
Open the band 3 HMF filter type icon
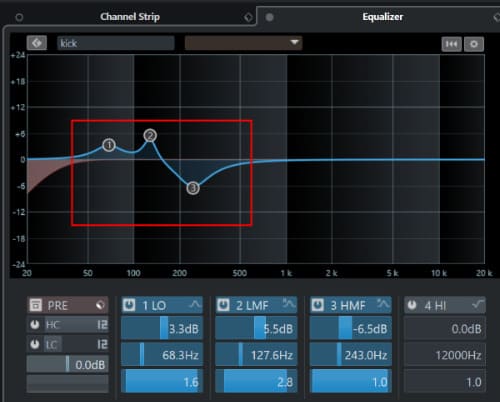click(383, 304)
